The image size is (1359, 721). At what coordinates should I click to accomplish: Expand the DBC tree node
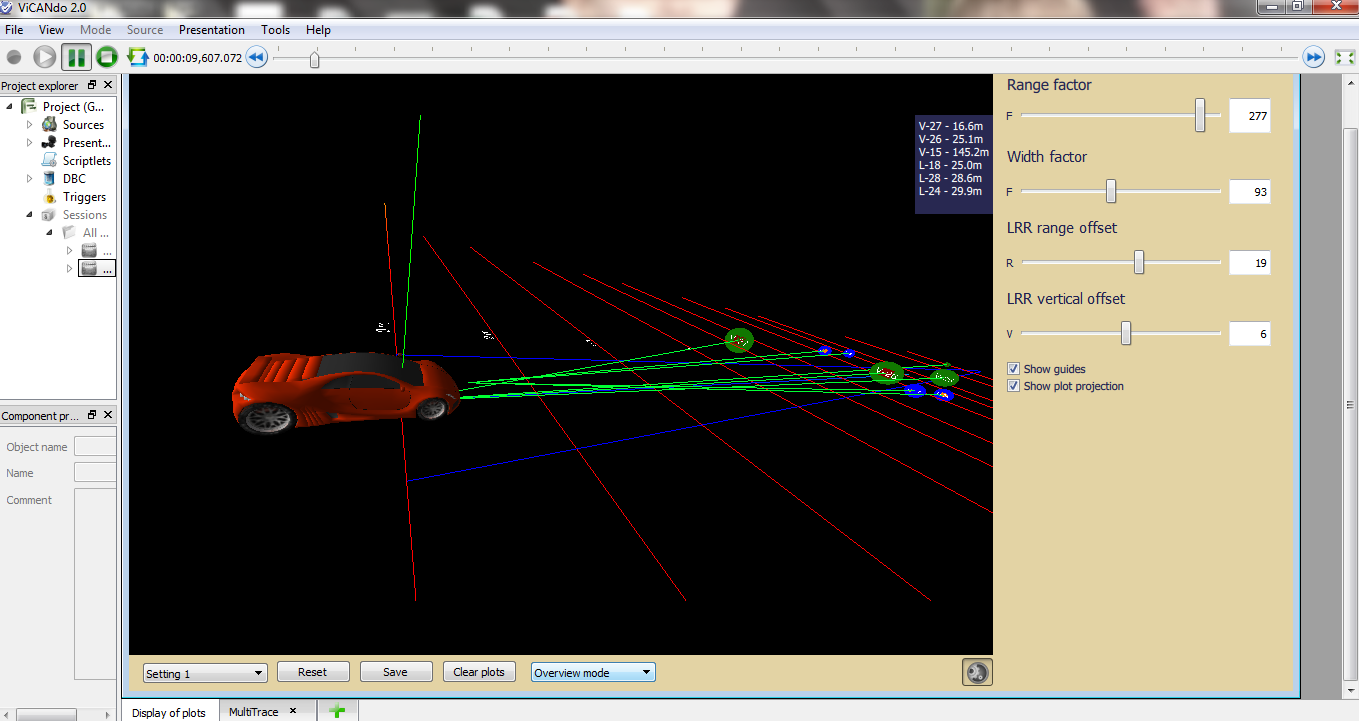click(30, 179)
